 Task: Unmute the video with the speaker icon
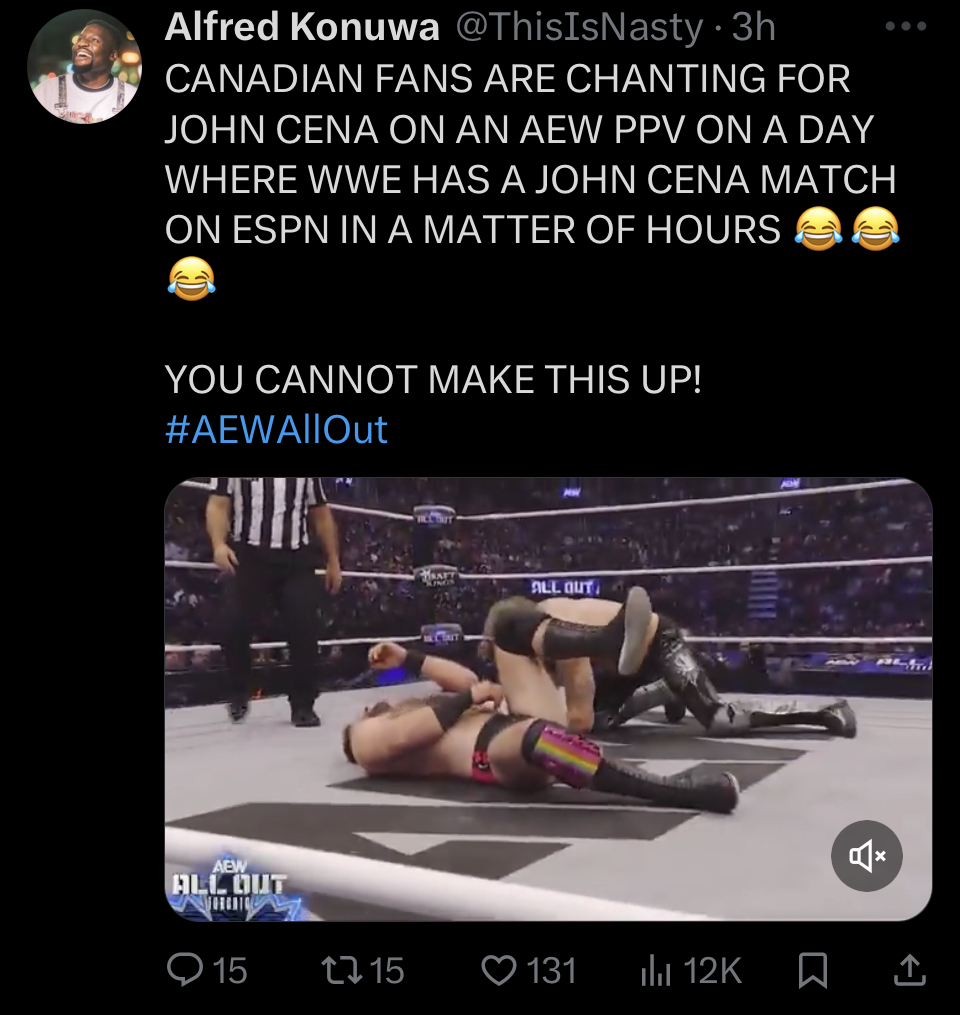[866, 855]
